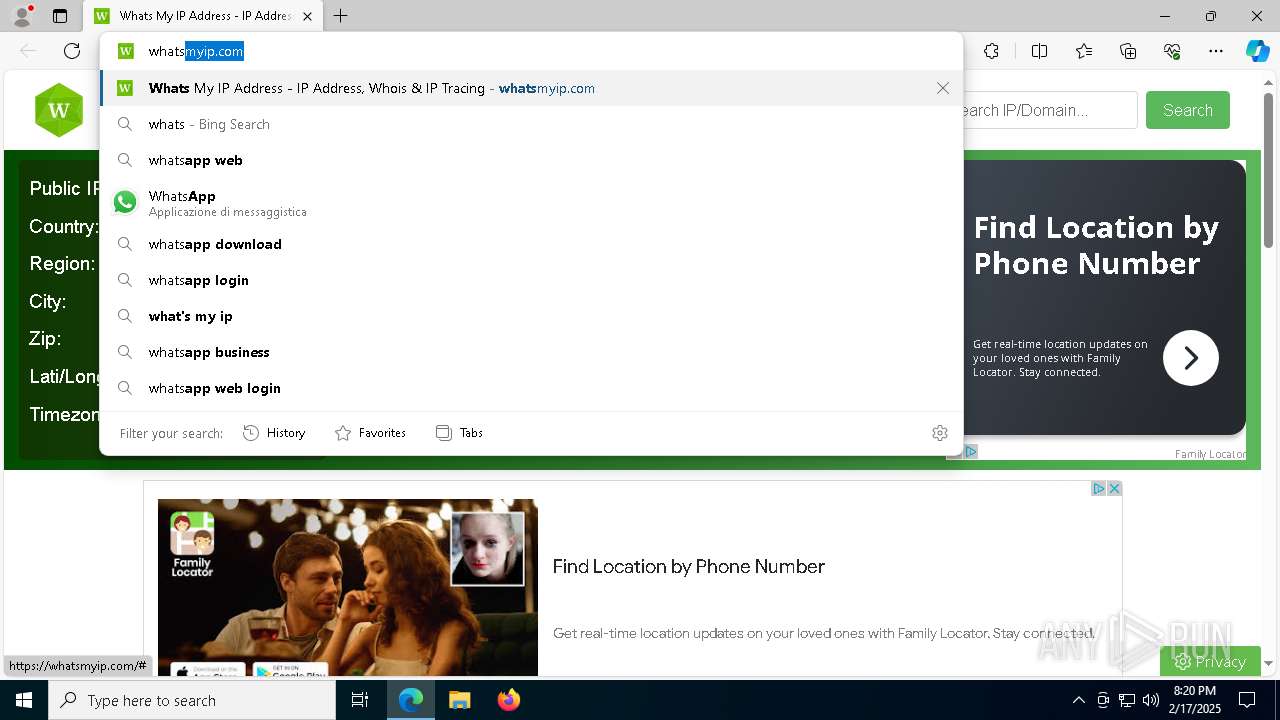1280x720 pixels.
Task: Open Microsoft Edge on taskbar
Action: 411,700
